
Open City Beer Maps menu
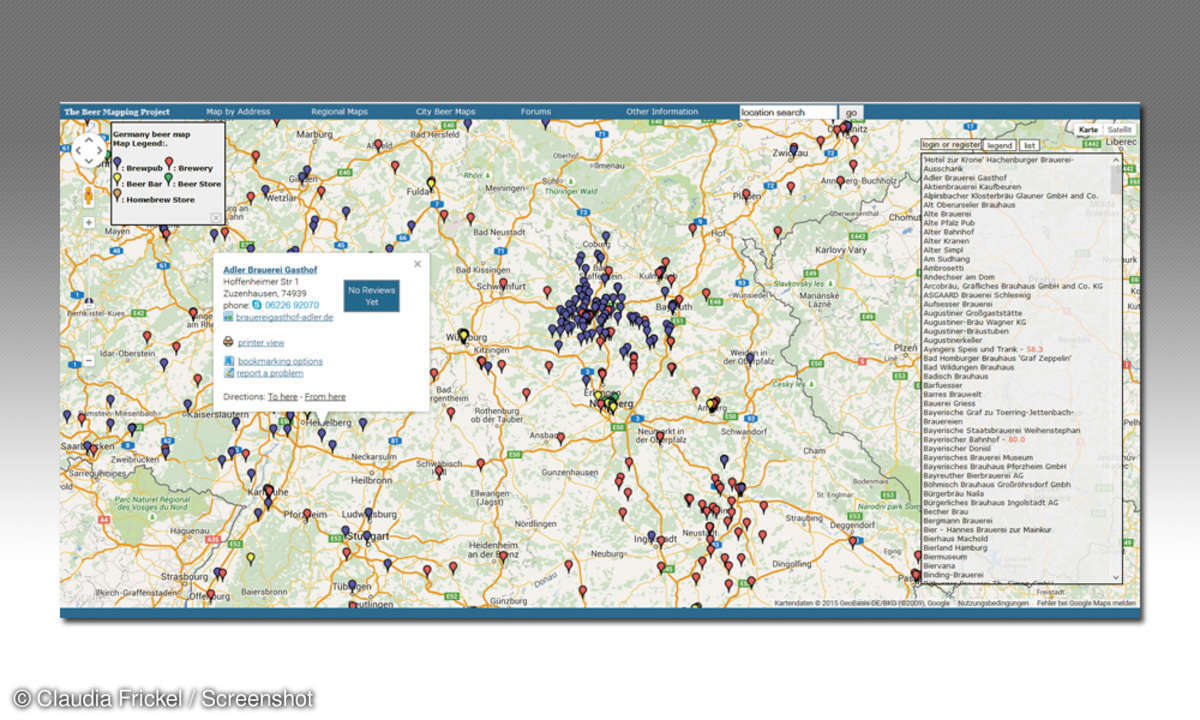click(x=446, y=112)
